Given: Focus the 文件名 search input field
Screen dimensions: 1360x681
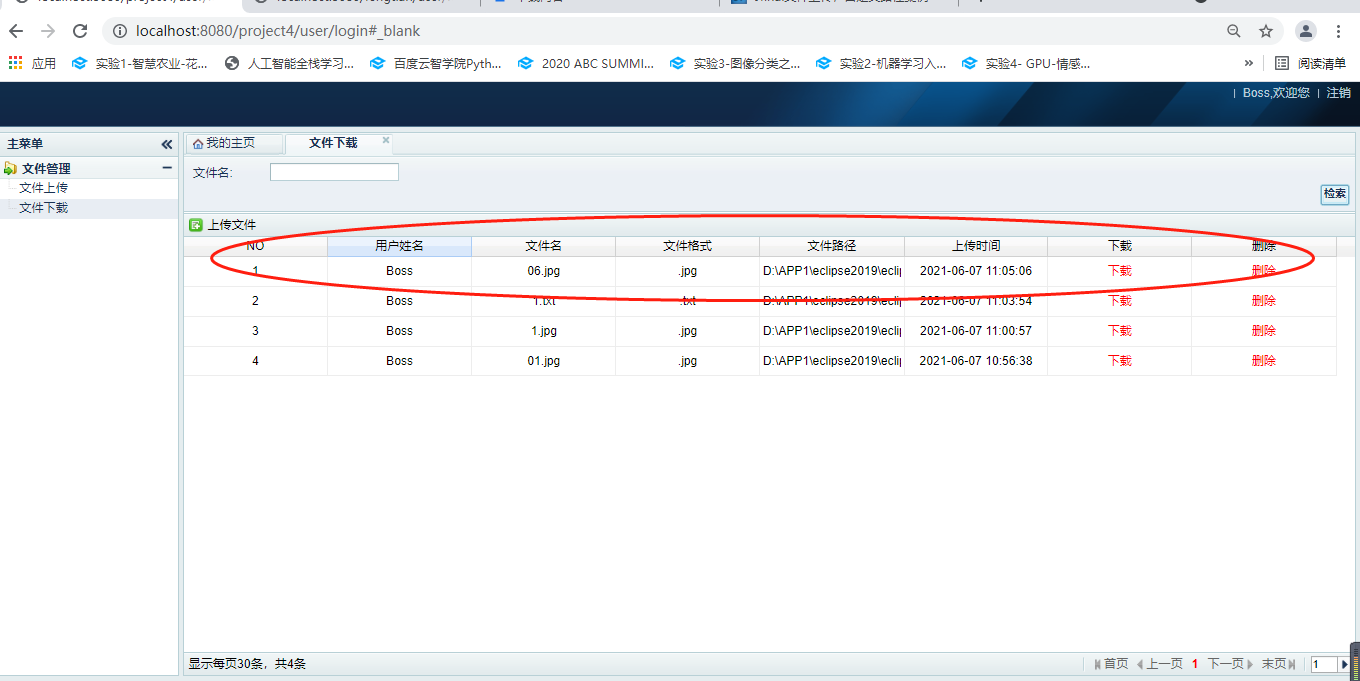Looking at the screenshot, I should tap(334, 172).
